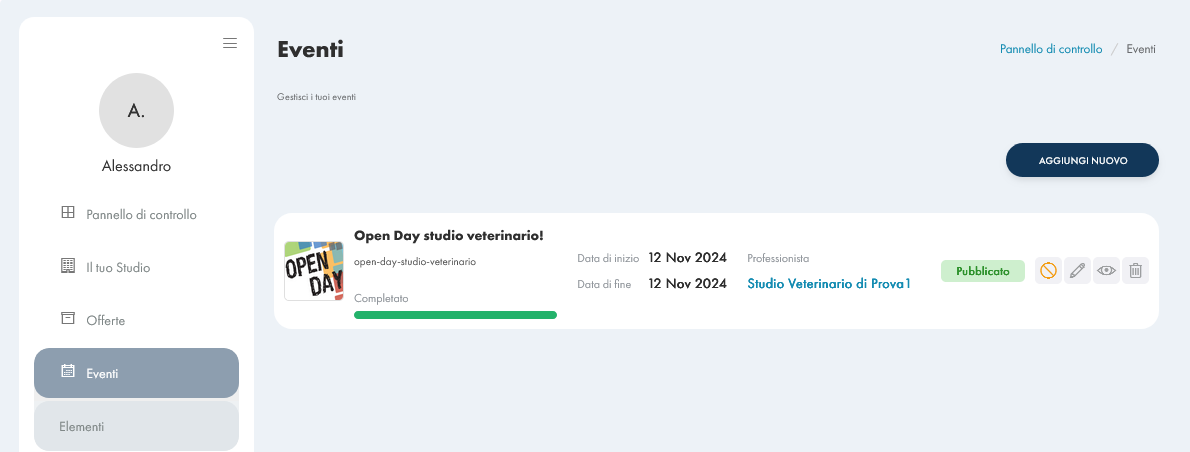
Task: Open Studio Veterinario di Prova1 link
Action: tap(829, 284)
